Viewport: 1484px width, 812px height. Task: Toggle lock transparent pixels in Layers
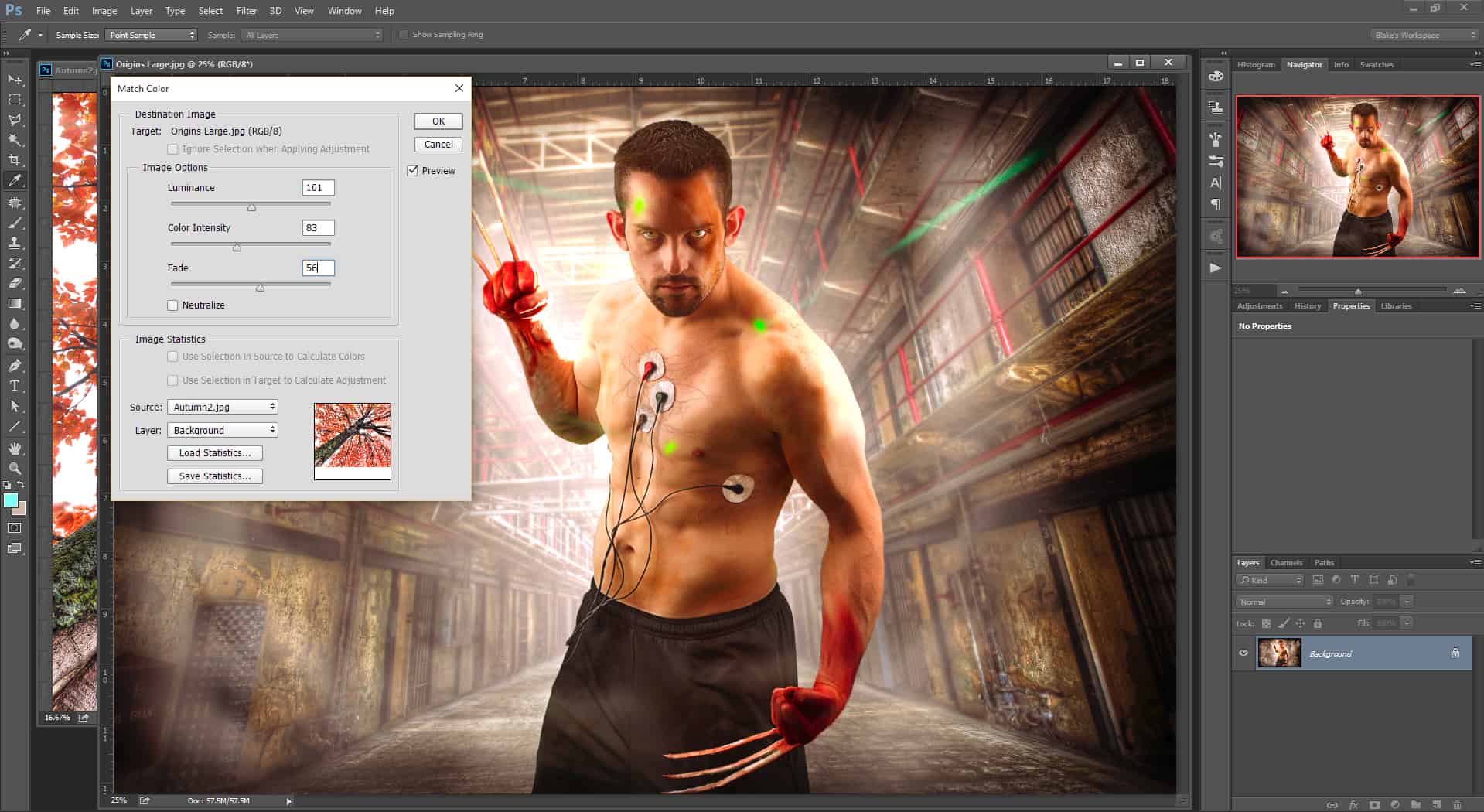pos(1266,623)
